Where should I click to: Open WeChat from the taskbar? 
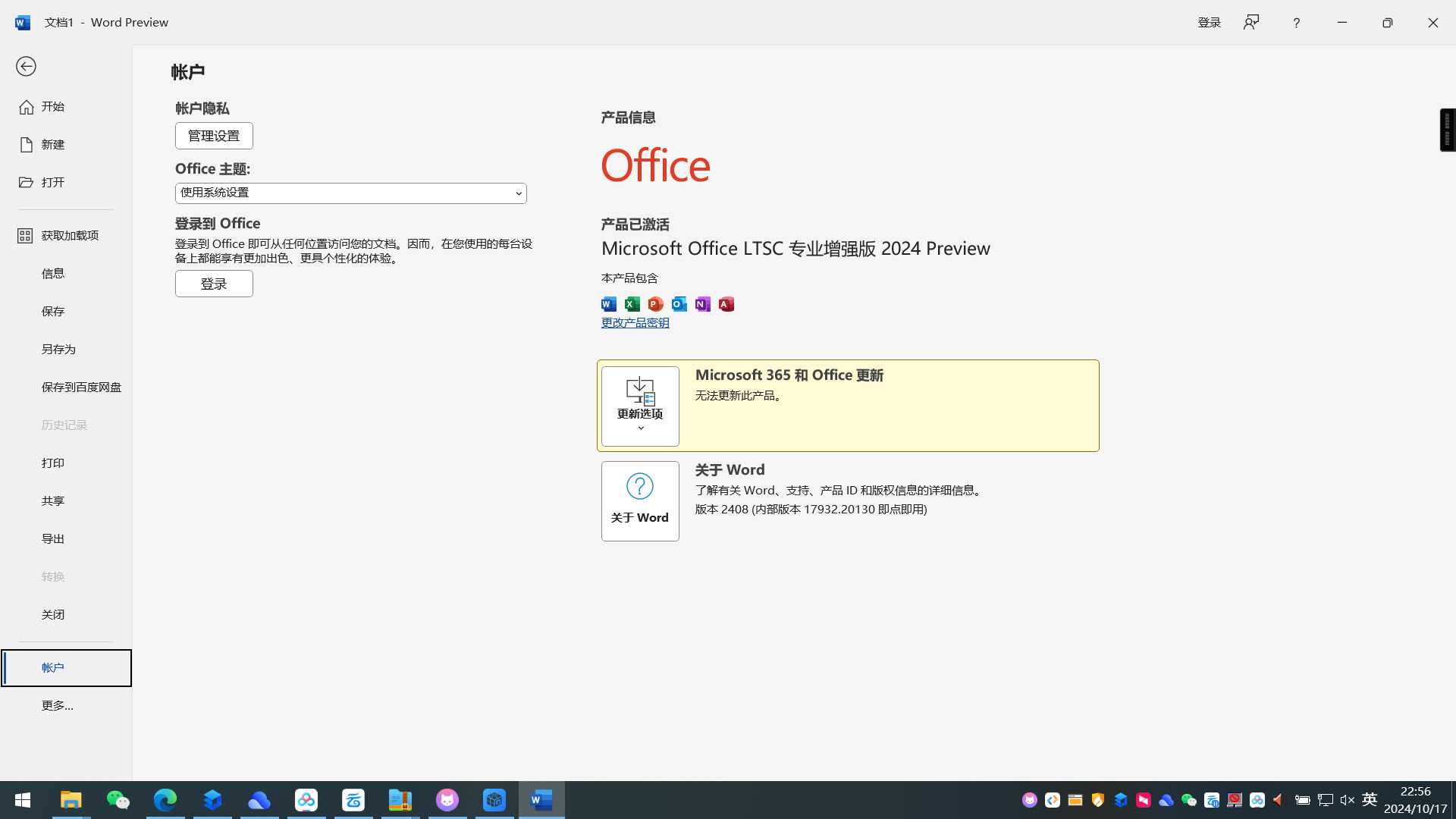pyautogui.click(x=118, y=800)
